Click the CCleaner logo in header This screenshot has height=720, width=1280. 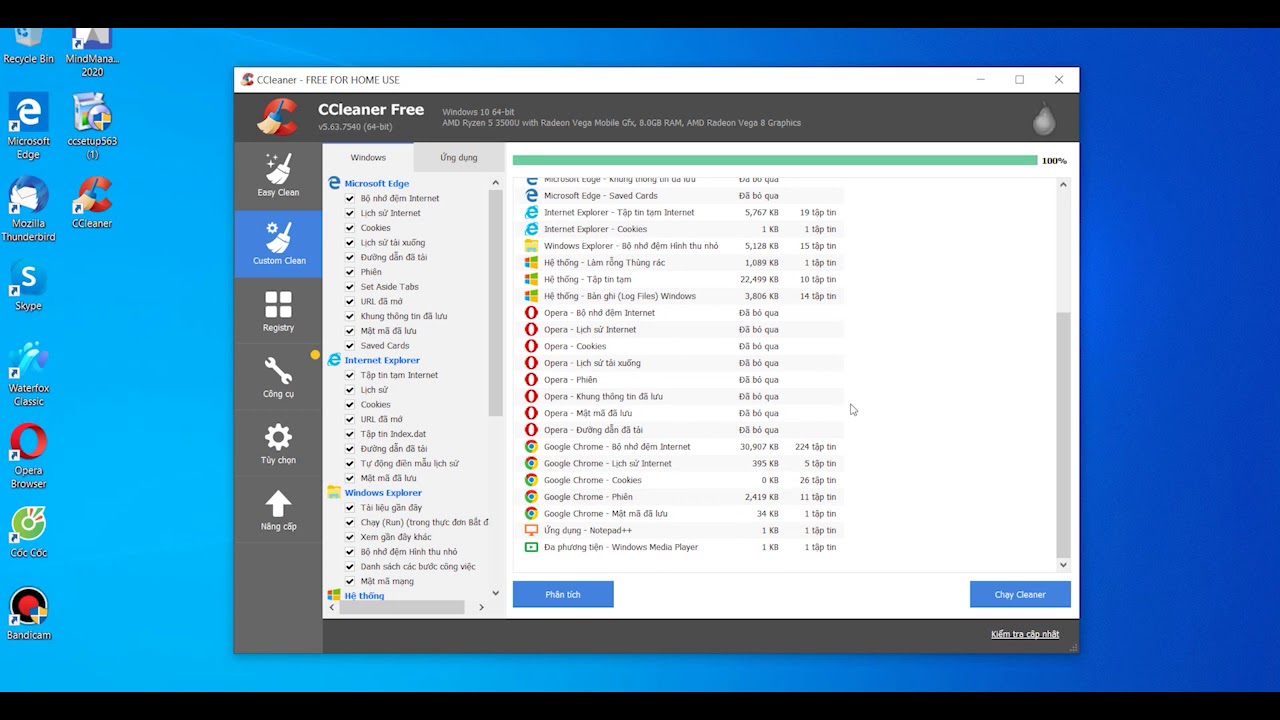coord(277,117)
